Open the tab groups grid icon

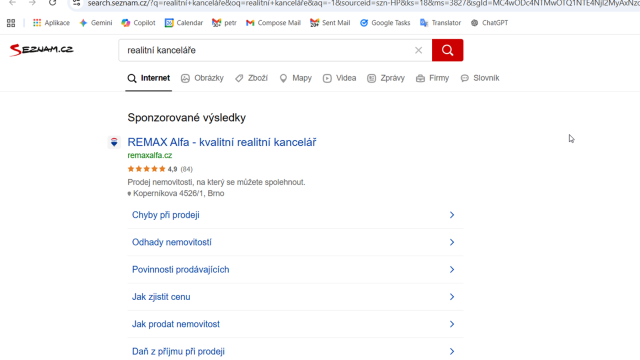[11, 23]
